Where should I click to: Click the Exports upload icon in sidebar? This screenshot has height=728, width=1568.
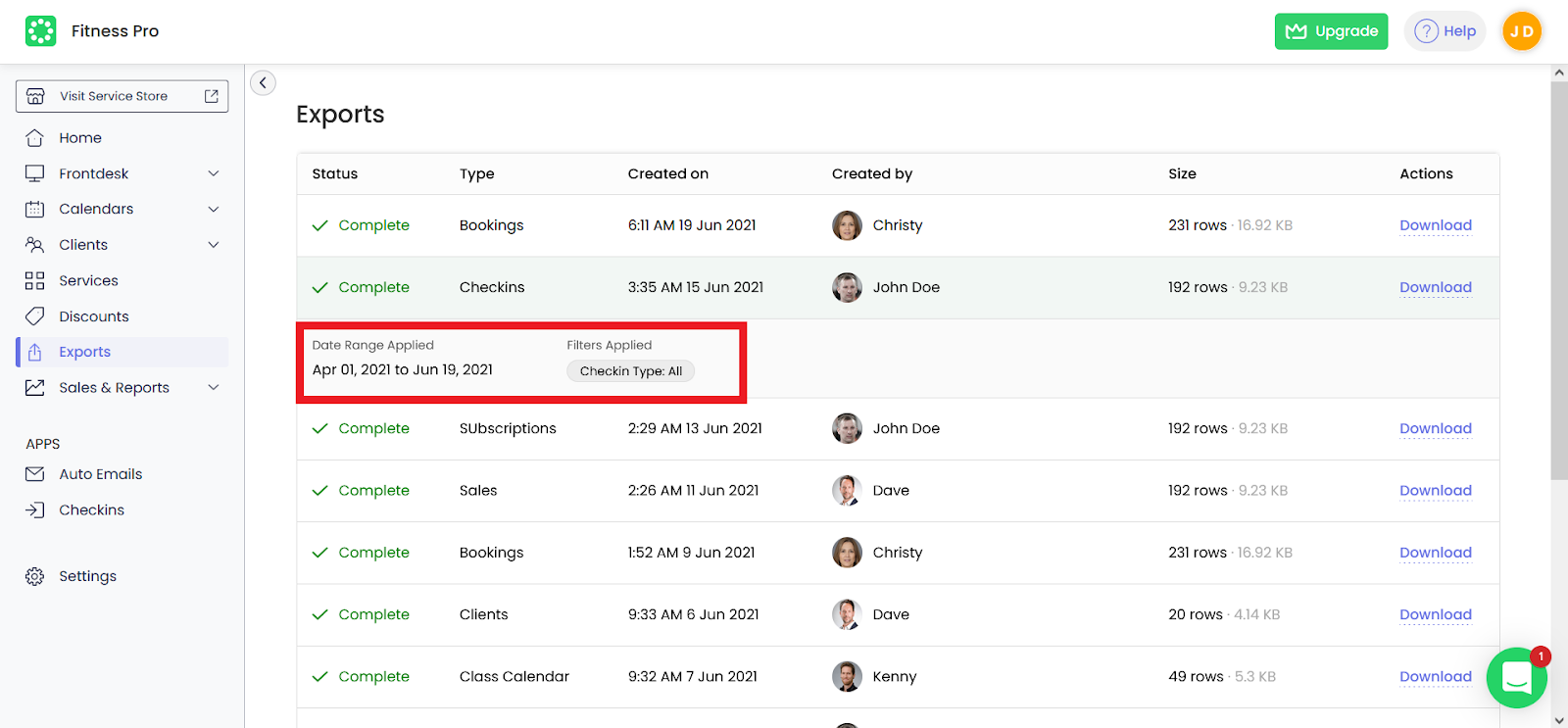[x=35, y=352]
